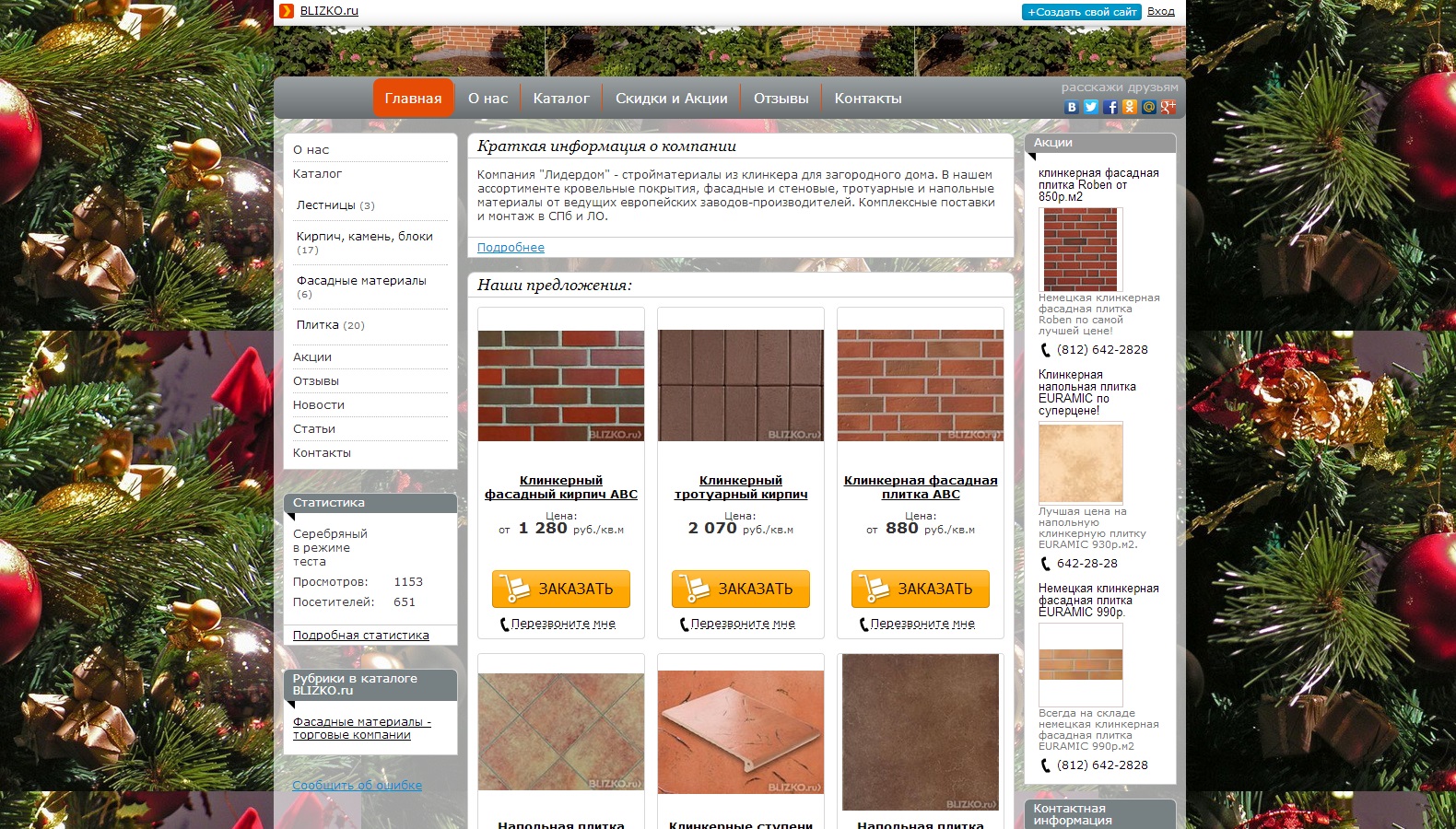Open Подробная статистика link
1456x829 pixels.
click(x=361, y=635)
